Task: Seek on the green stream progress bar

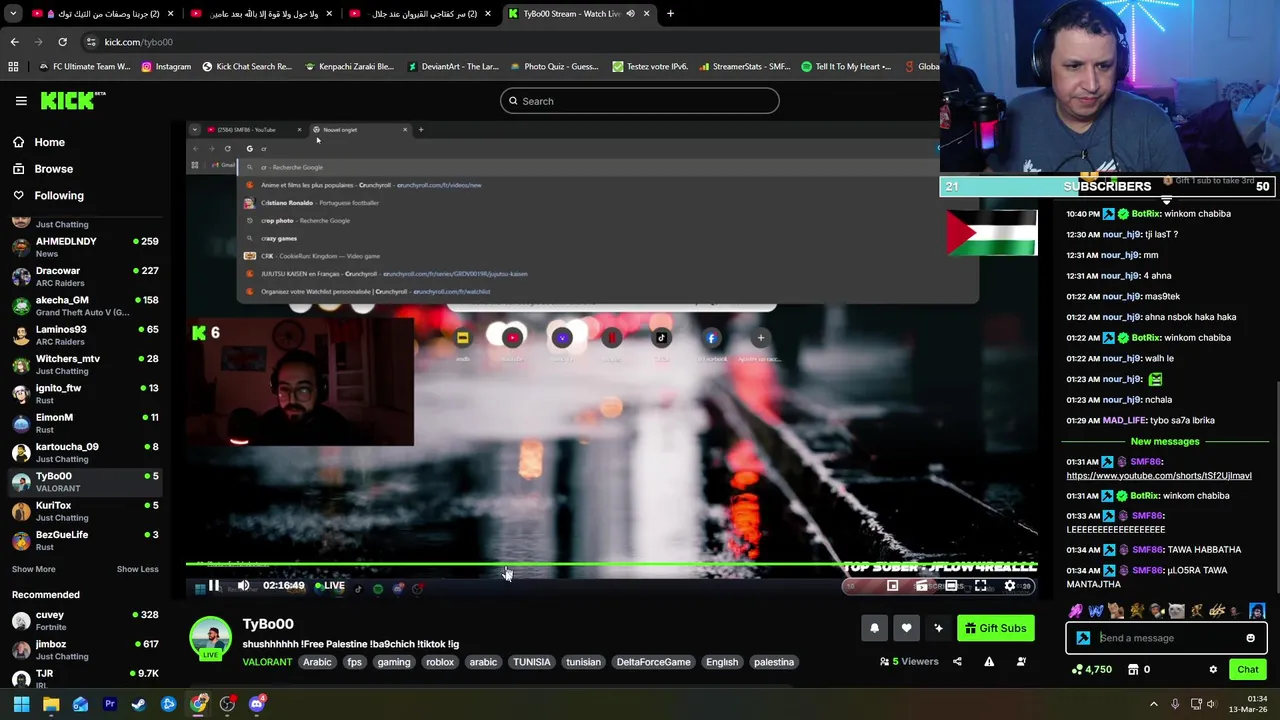Action: point(611,566)
